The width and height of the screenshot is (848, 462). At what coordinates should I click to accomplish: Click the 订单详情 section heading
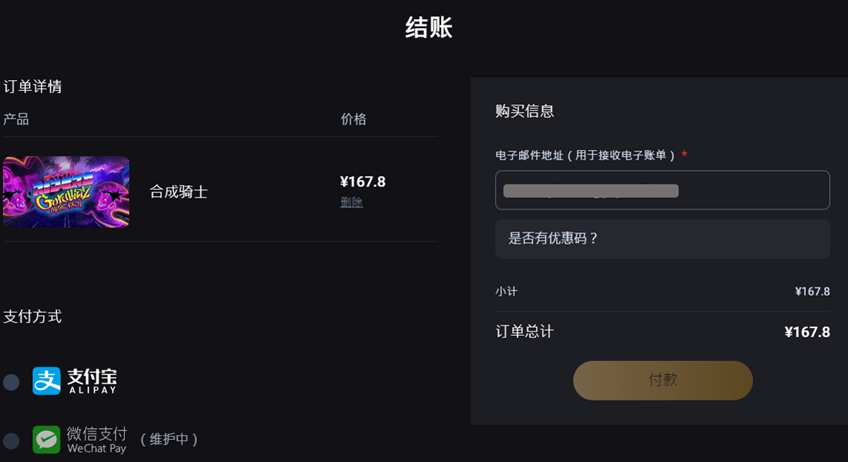32,87
